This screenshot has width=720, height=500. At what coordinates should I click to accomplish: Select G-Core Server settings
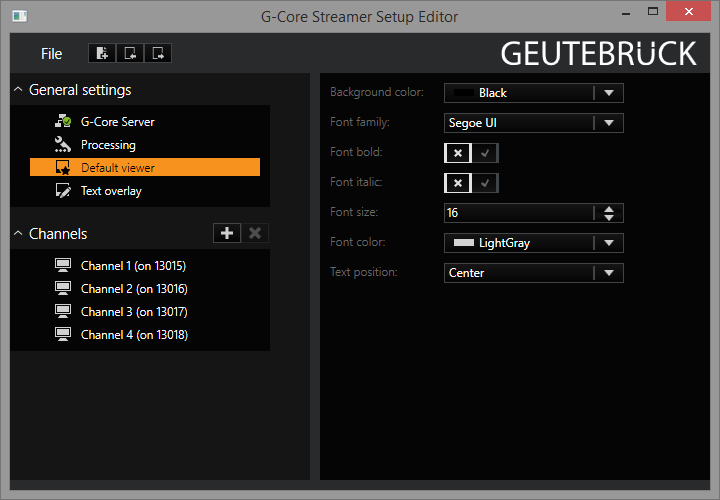(118, 122)
